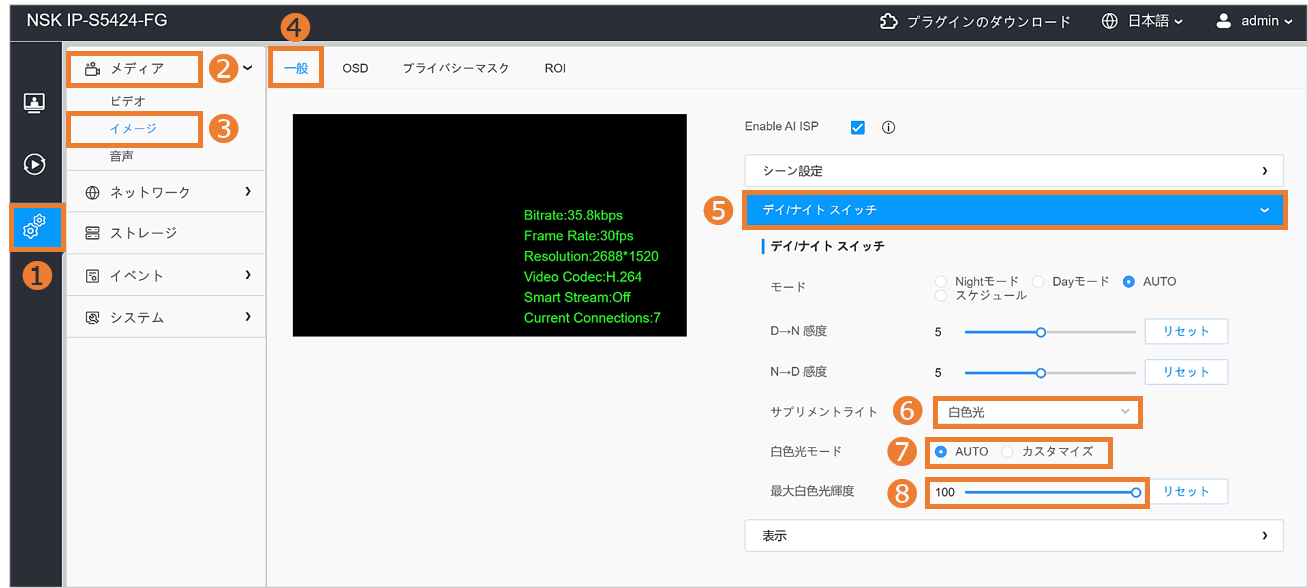Open live view monitor icon in sidebar
The height and width of the screenshot is (588, 1308).
(34, 103)
